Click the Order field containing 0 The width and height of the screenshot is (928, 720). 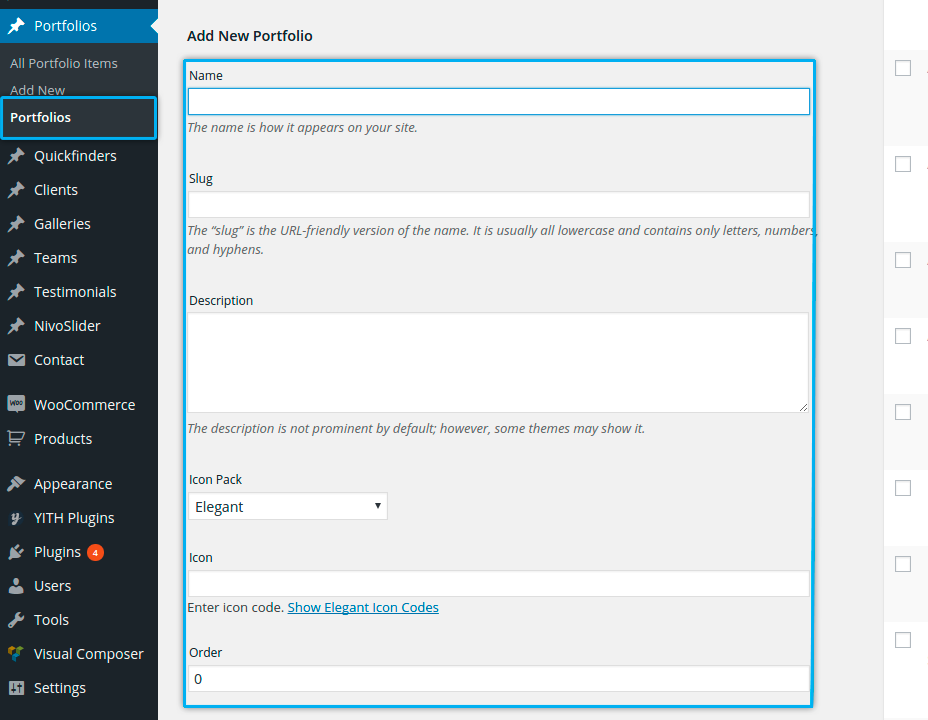pyautogui.click(x=498, y=679)
